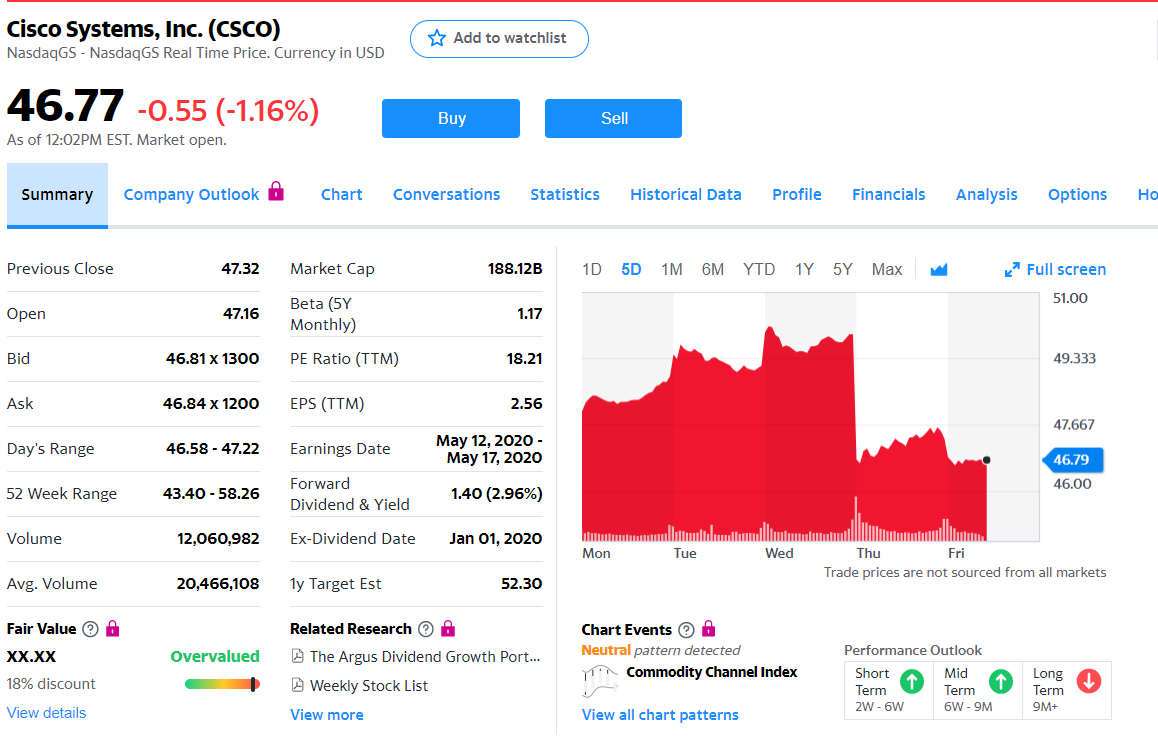Click the lock icon next to Related Research
The width and height of the screenshot is (1158, 747).
[448, 628]
